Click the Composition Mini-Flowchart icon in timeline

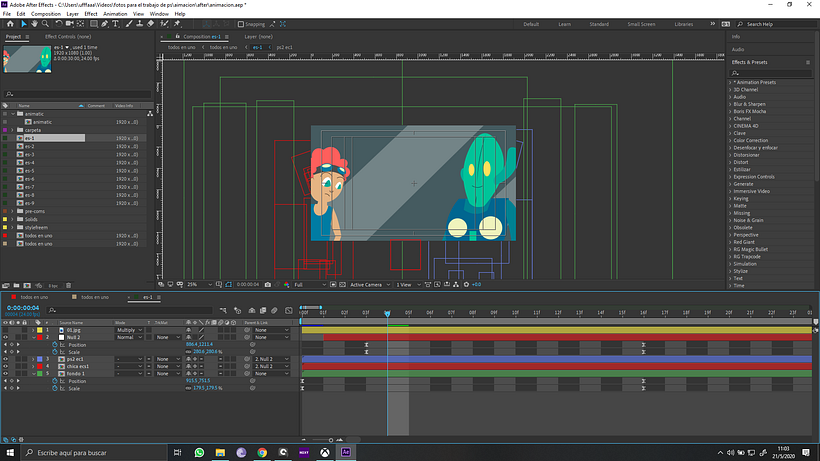[223, 310]
